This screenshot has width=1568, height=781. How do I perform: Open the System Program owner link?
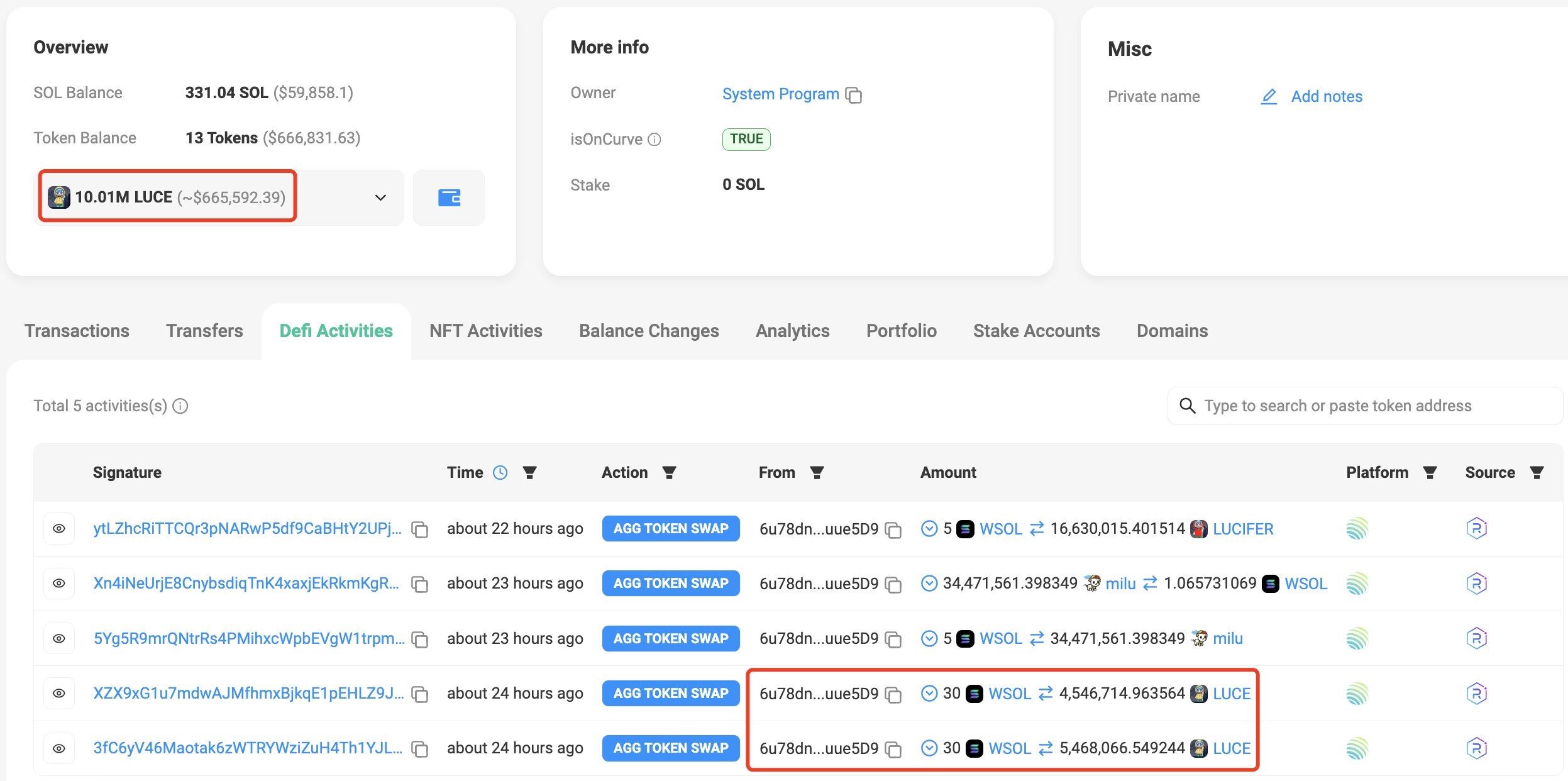tap(780, 94)
